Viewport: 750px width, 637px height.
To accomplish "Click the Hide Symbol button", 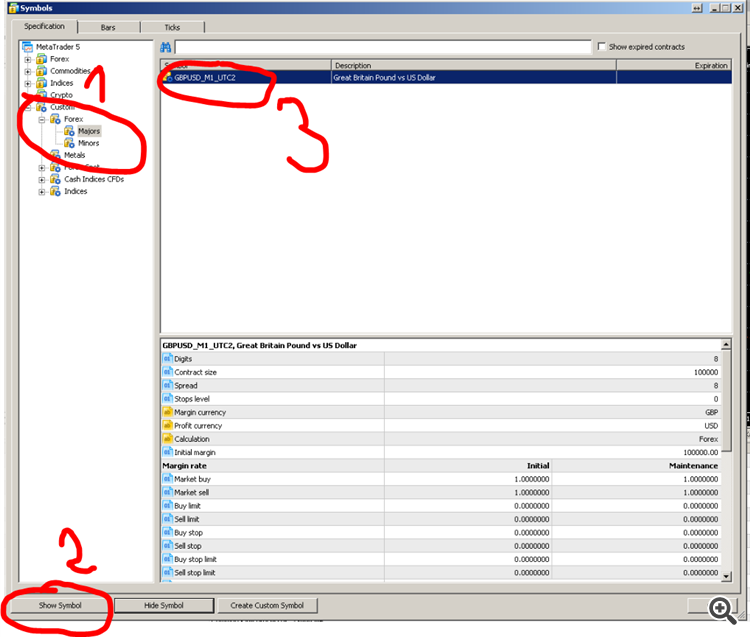I will [164, 605].
